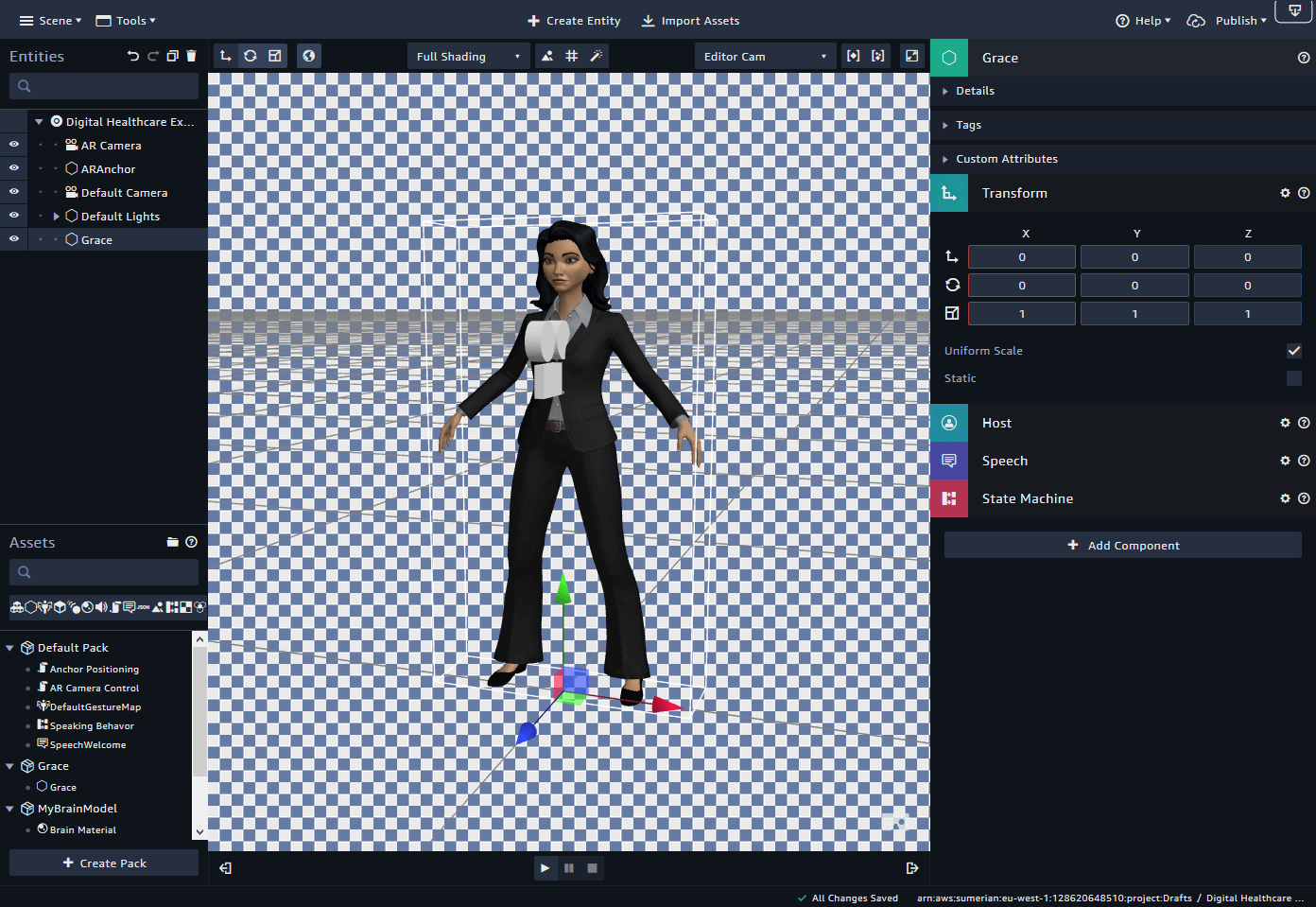Click Import Assets in top bar
This screenshot has height=907, width=1316.
(x=690, y=21)
